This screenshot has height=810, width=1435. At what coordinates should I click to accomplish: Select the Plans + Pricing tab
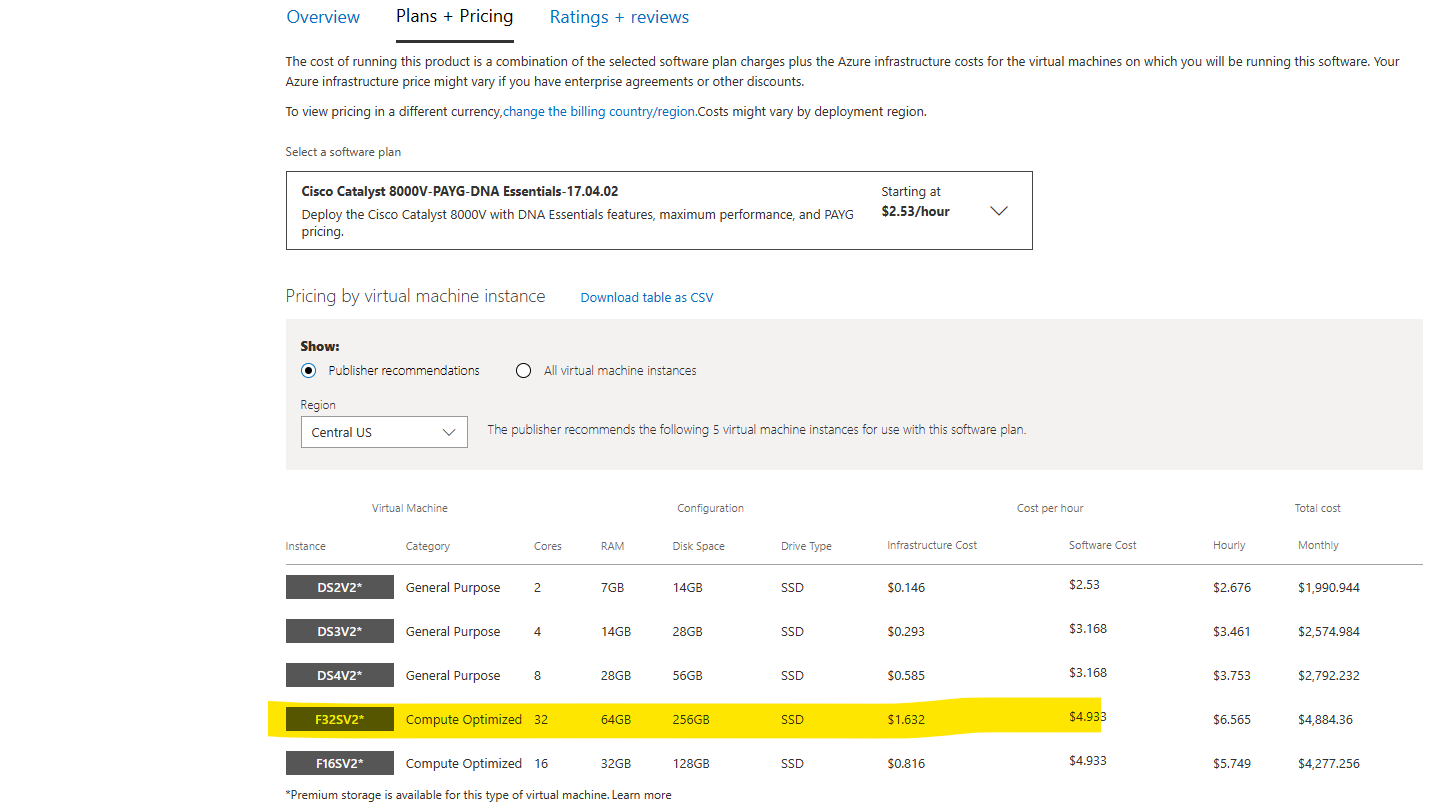454,17
